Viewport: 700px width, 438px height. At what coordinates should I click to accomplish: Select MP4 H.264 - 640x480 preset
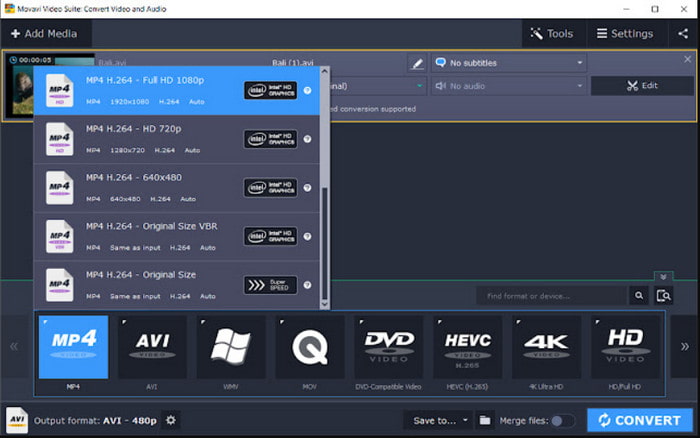(x=177, y=188)
